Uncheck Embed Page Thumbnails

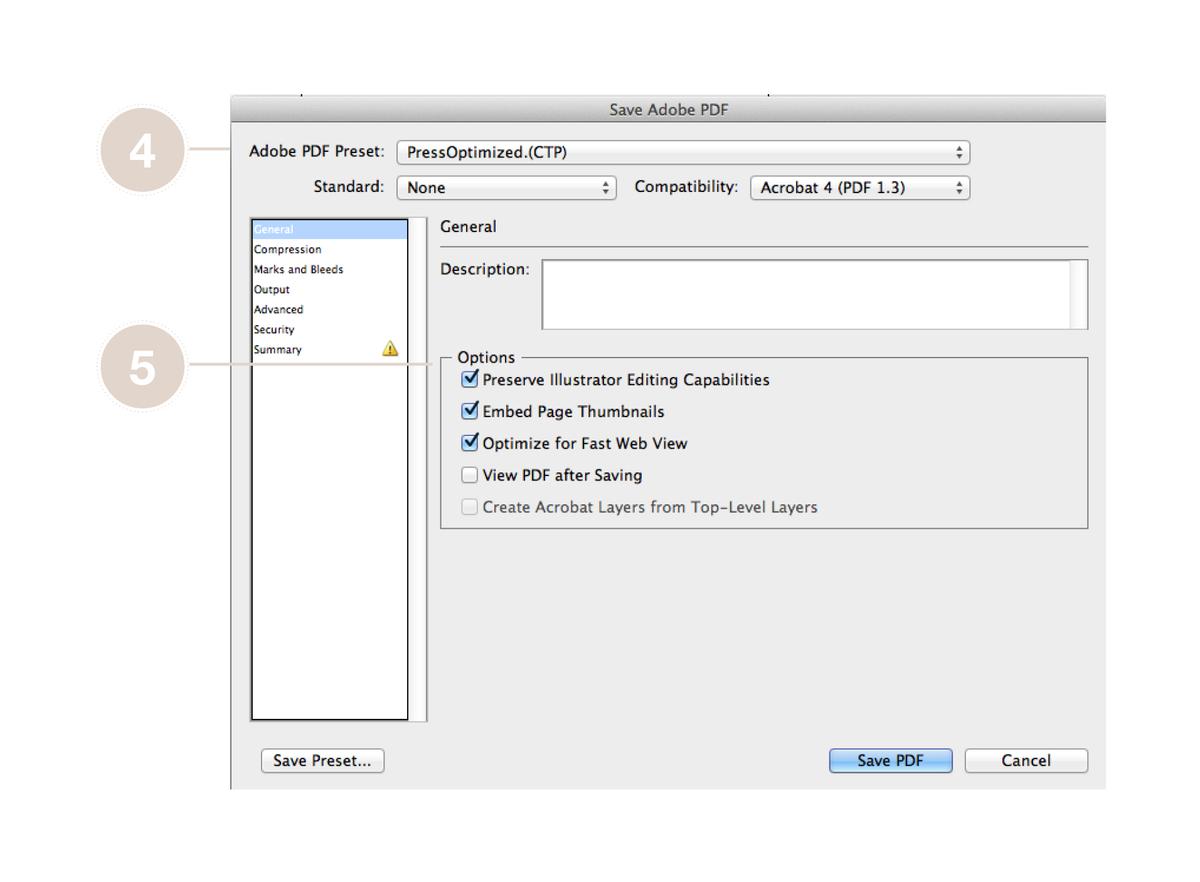[470, 411]
